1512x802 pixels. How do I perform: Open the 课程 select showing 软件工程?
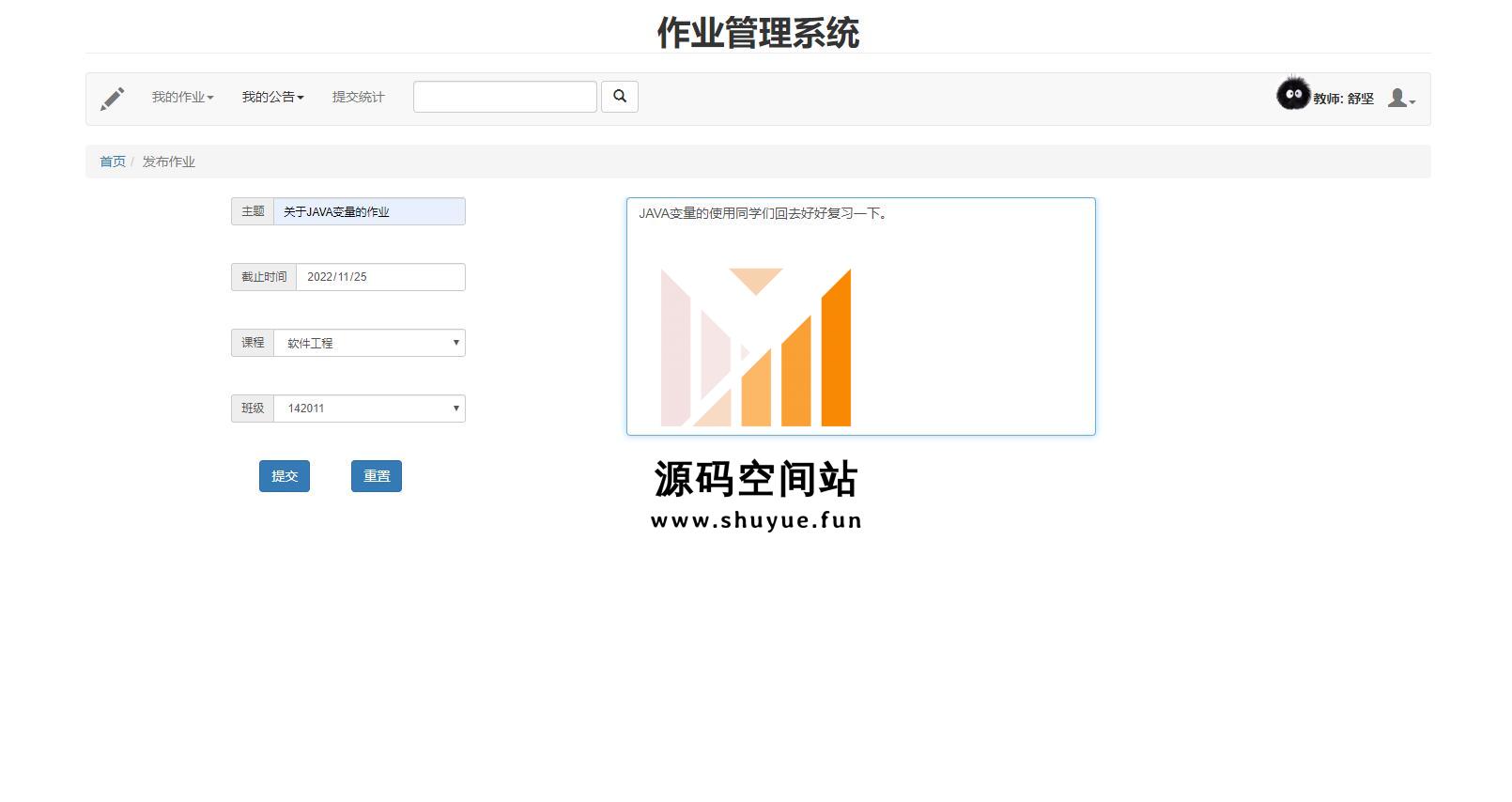click(369, 343)
